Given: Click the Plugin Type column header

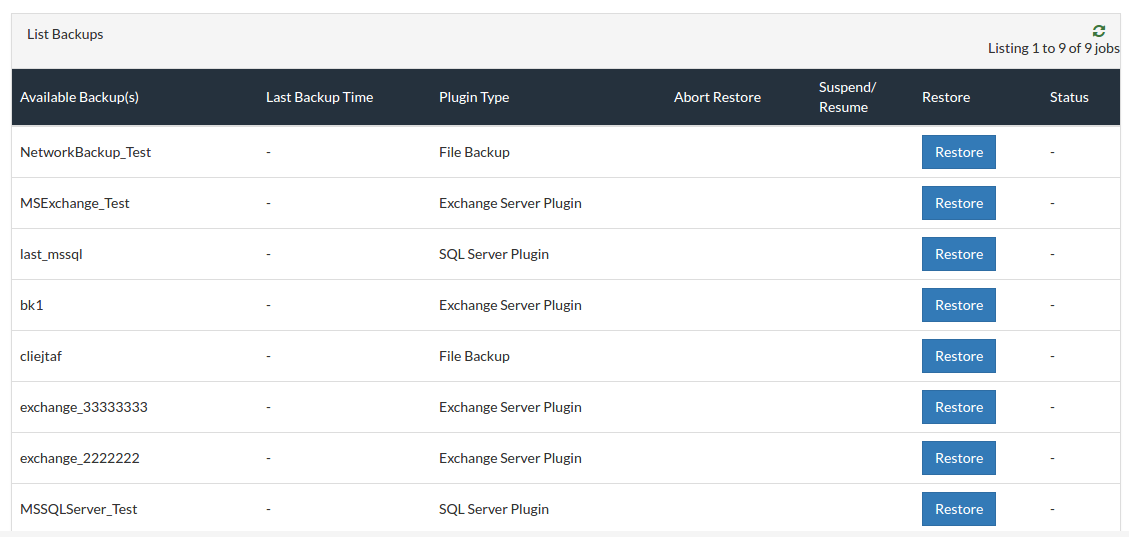Looking at the screenshot, I should coord(474,97).
